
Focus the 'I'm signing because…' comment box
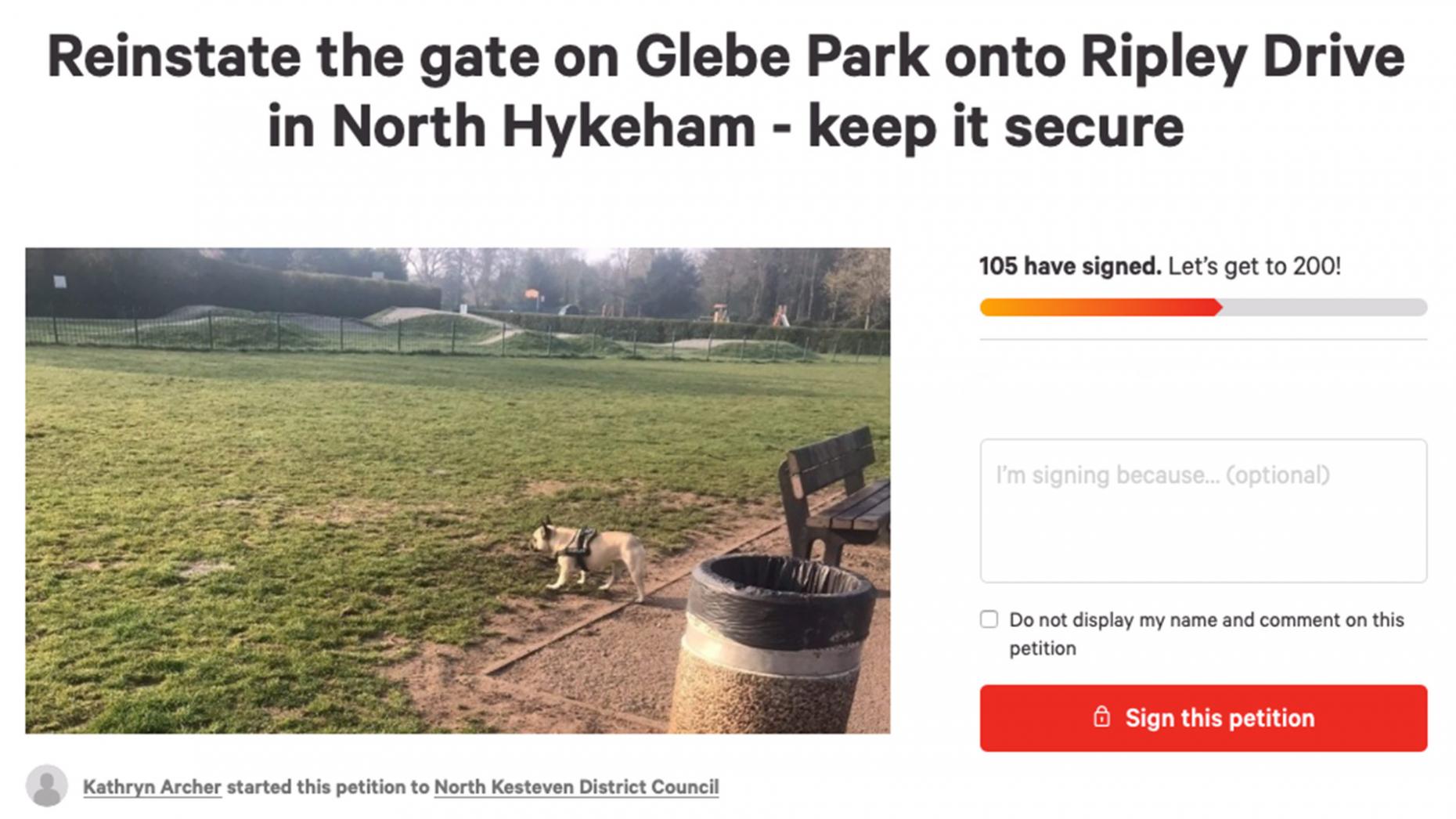coord(1203,511)
